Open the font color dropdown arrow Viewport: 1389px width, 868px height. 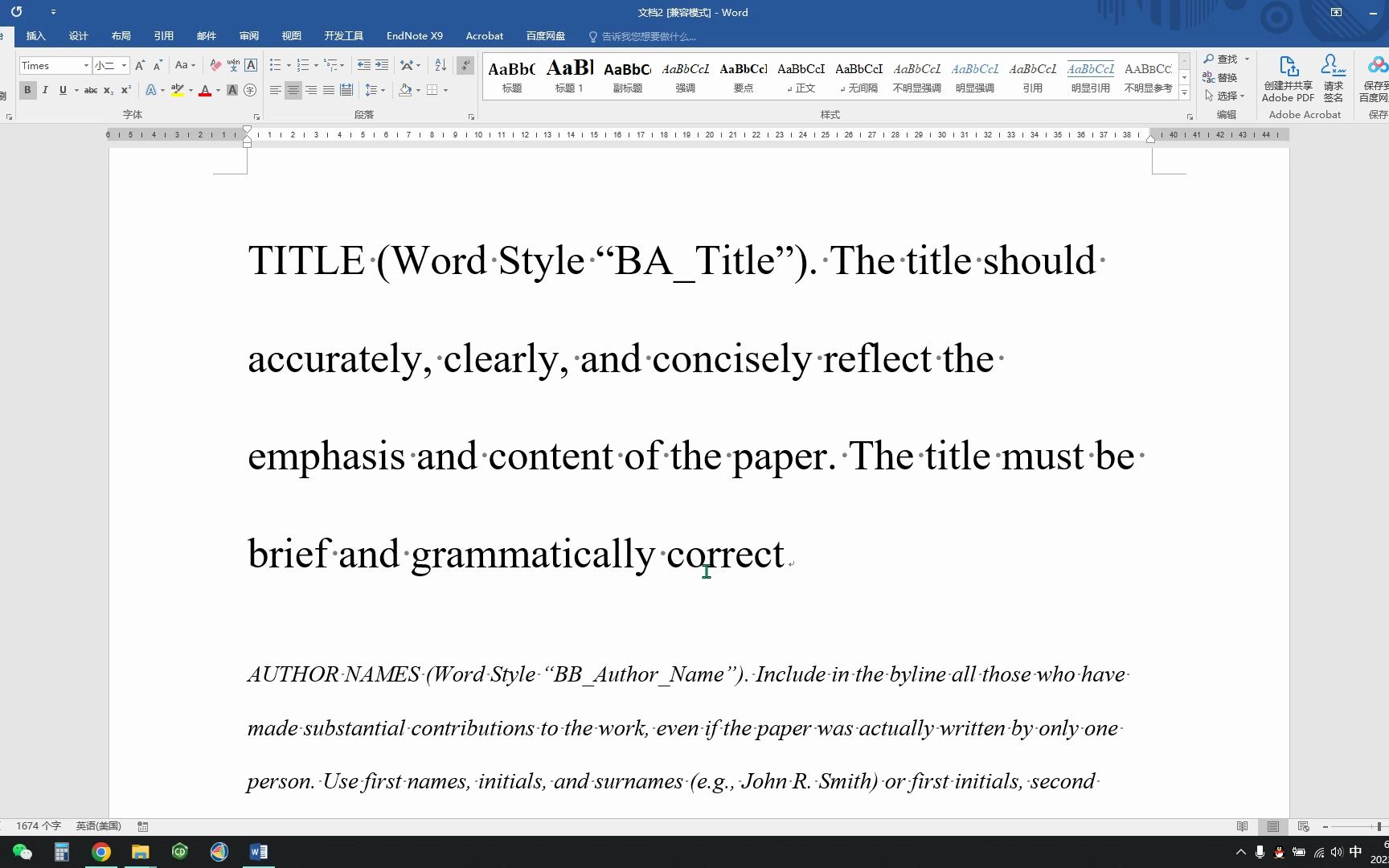coord(218,90)
